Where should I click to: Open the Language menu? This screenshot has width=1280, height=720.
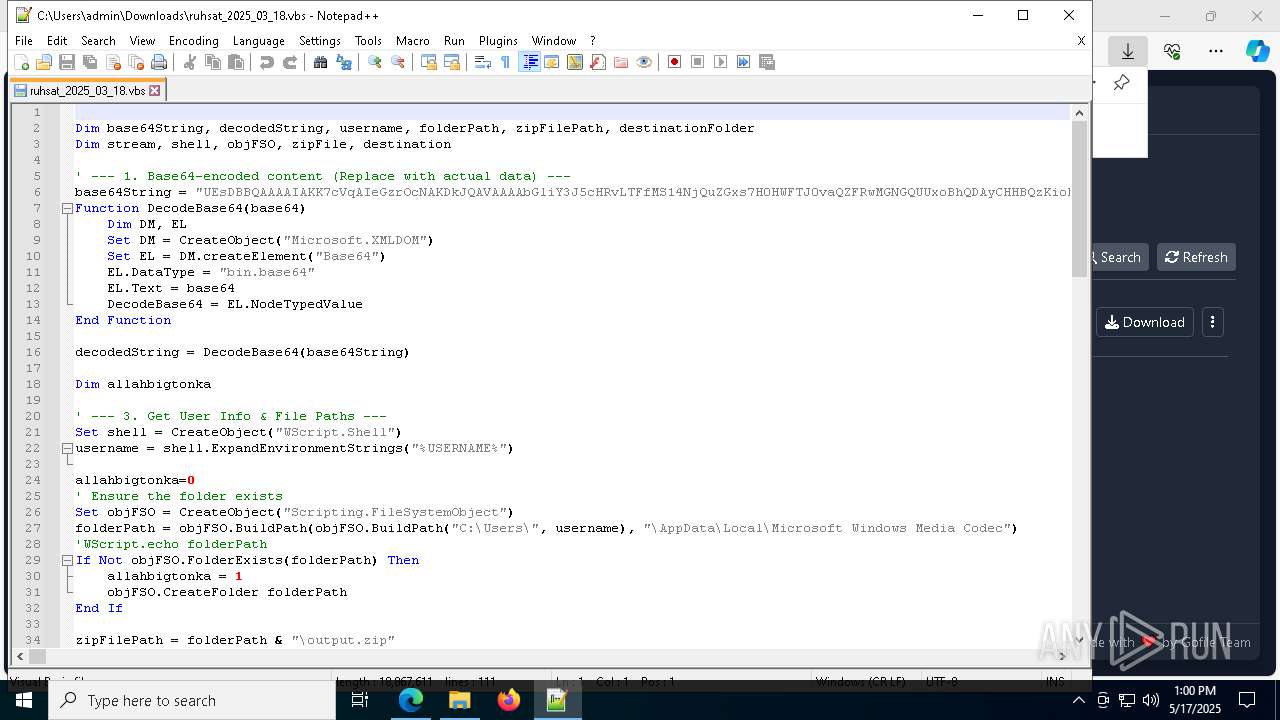258,41
